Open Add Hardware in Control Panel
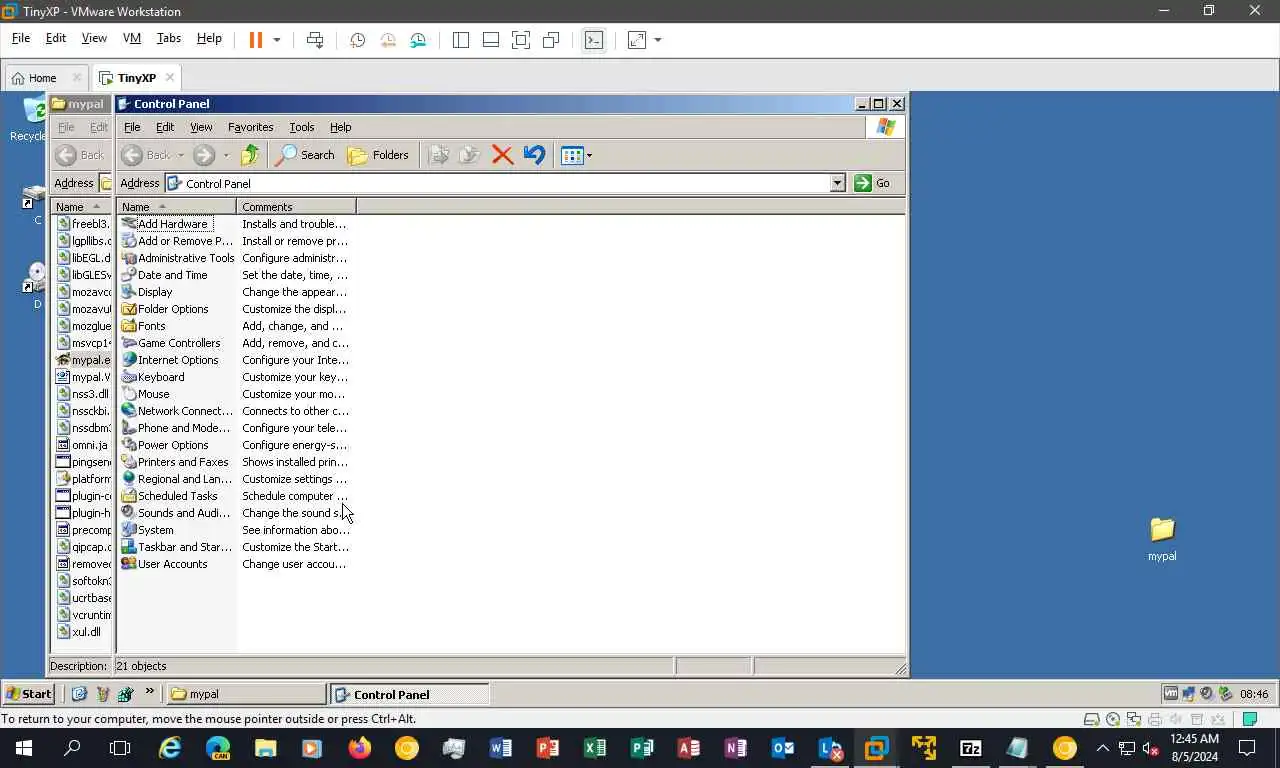Image resolution: width=1280 pixels, height=768 pixels. click(165, 224)
